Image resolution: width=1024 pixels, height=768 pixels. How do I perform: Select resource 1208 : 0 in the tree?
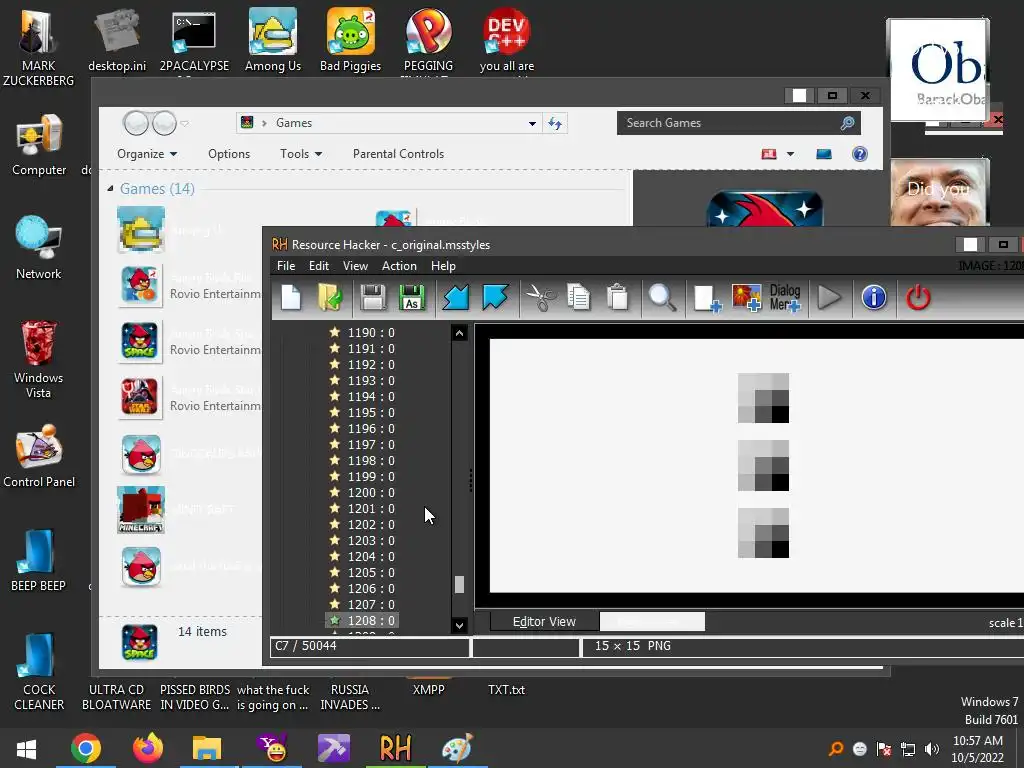click(363, 620)
